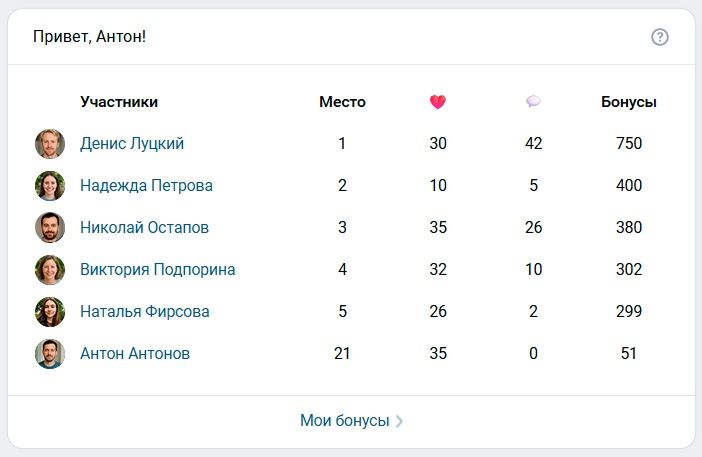Go to Николай Остапов's profile
The width and height of the screenshot is (702, 457).
[x=144, y=228]
